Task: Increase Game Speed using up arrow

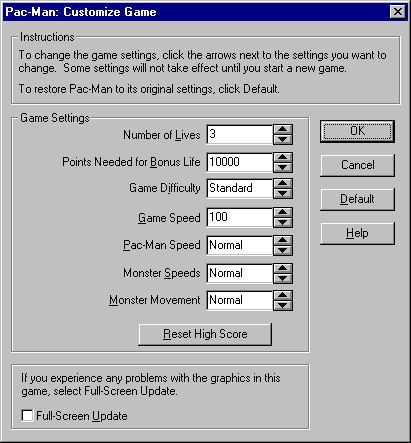Action: (283, 213)
